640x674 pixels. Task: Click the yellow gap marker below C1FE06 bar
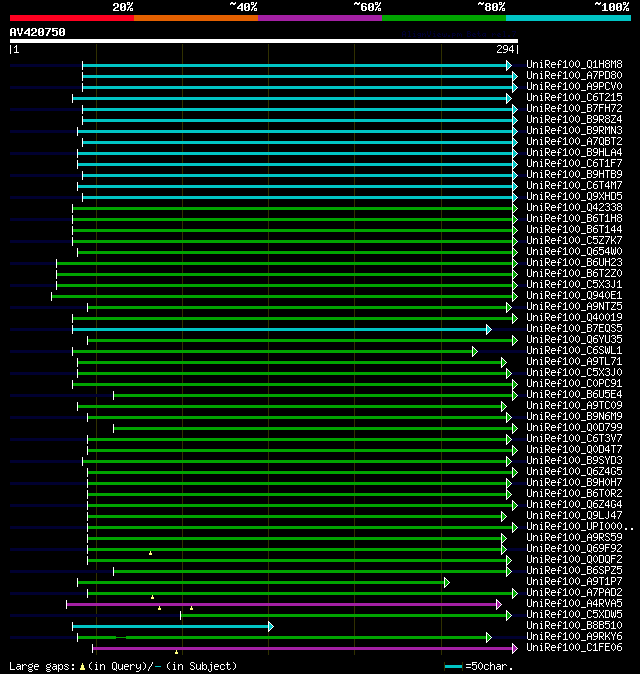click(x=176, y=652)
